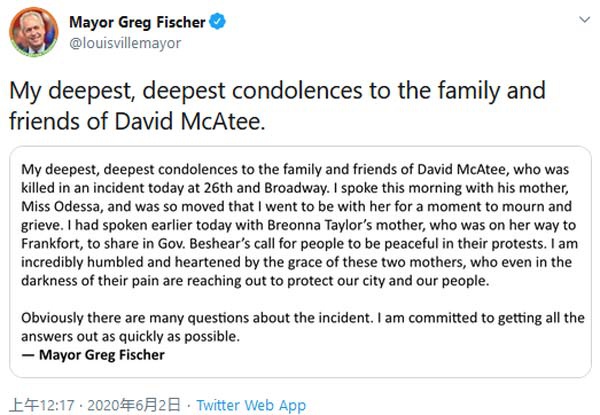600x415 pixels.
Task: Visit the @louisvillemayor handle link
Action: point(125,43)
